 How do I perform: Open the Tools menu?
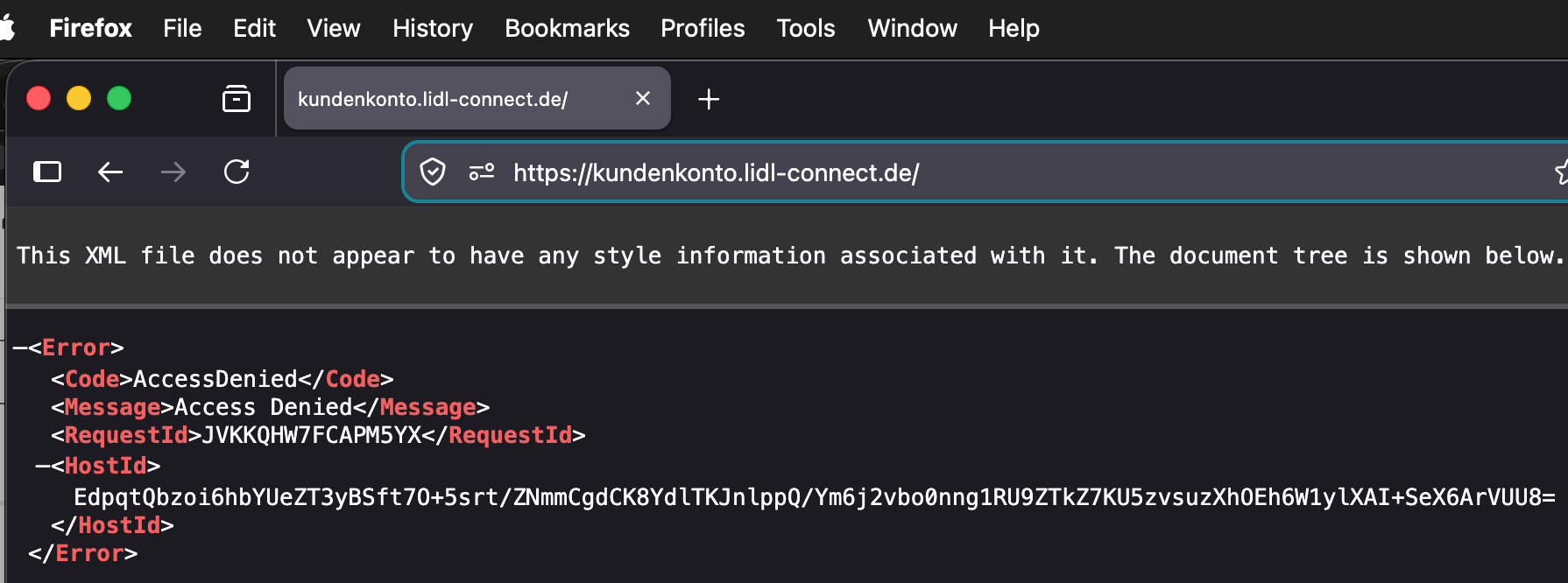[805, 28]
